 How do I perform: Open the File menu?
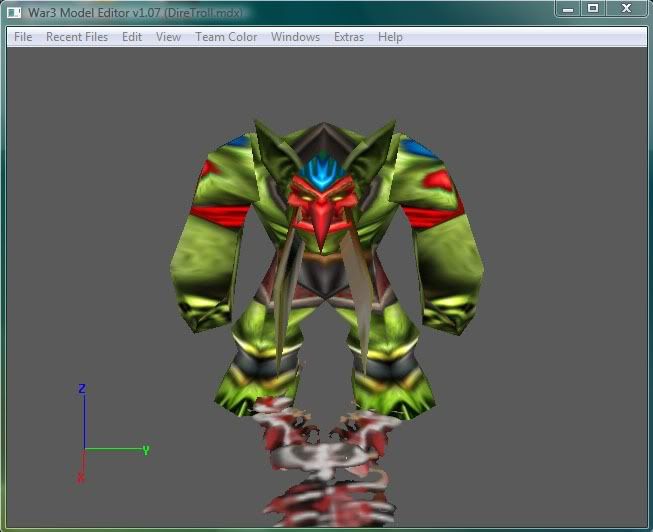(23, 37)
